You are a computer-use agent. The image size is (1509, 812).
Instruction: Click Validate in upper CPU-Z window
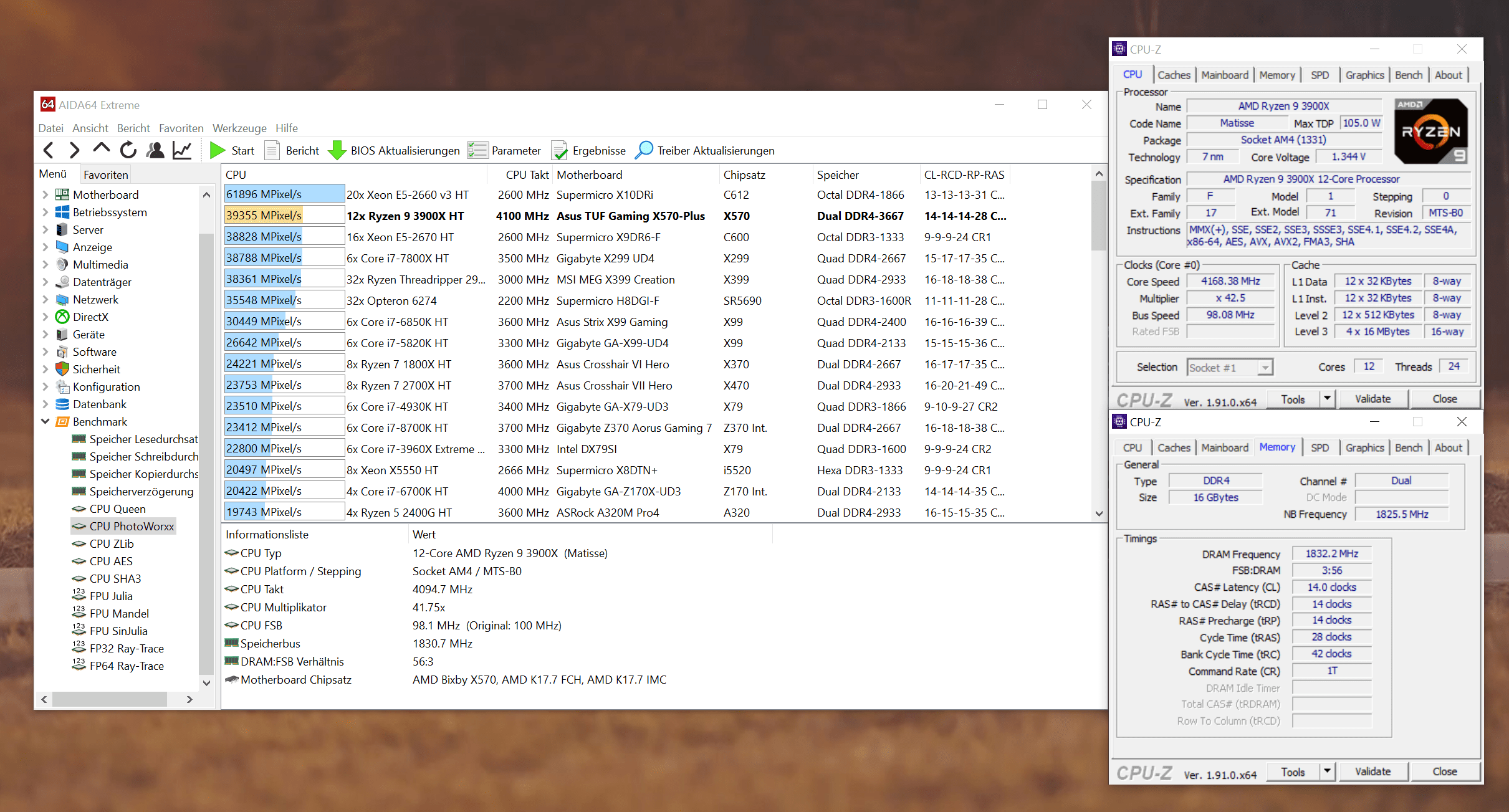tap(1372, 399)
